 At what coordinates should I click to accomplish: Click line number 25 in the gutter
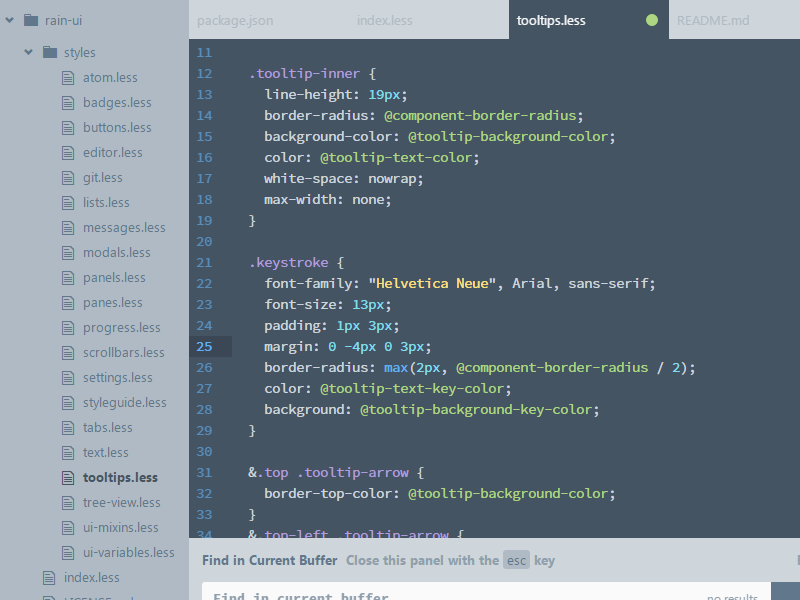coord(204,346)
